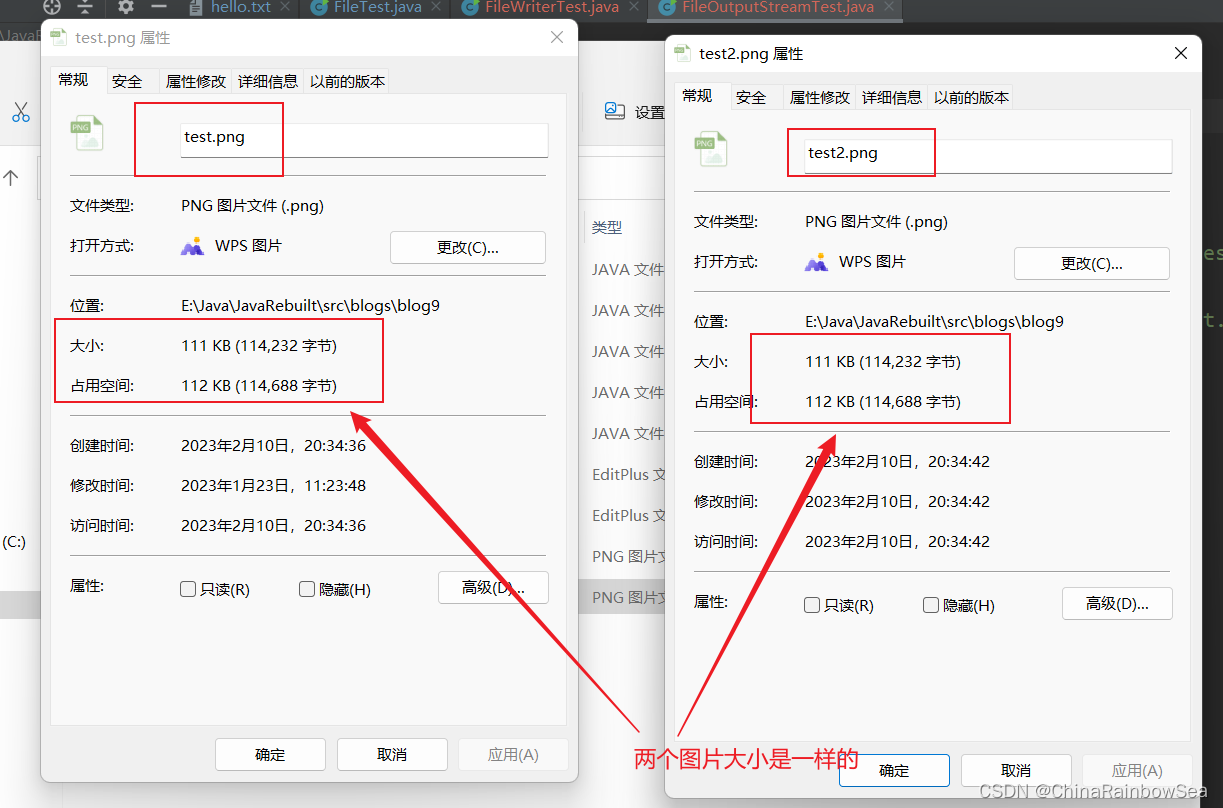The image size is (1223, 808).
Task: Click 112 KB 占用空间 value in test2.png dialog
Action: 883,402
